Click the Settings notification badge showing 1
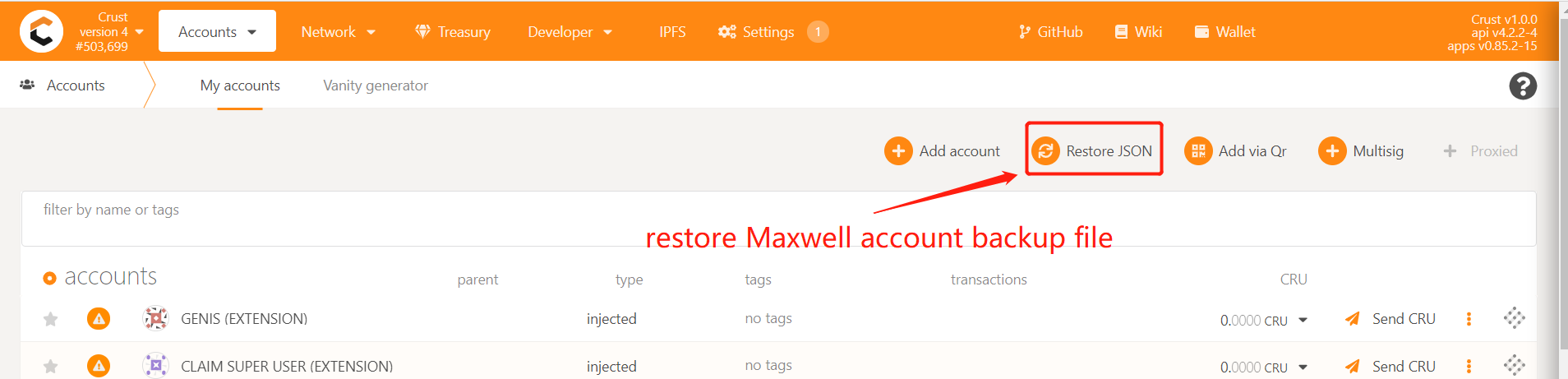Viewport: 1568px width, 379px height. [818, 31]
